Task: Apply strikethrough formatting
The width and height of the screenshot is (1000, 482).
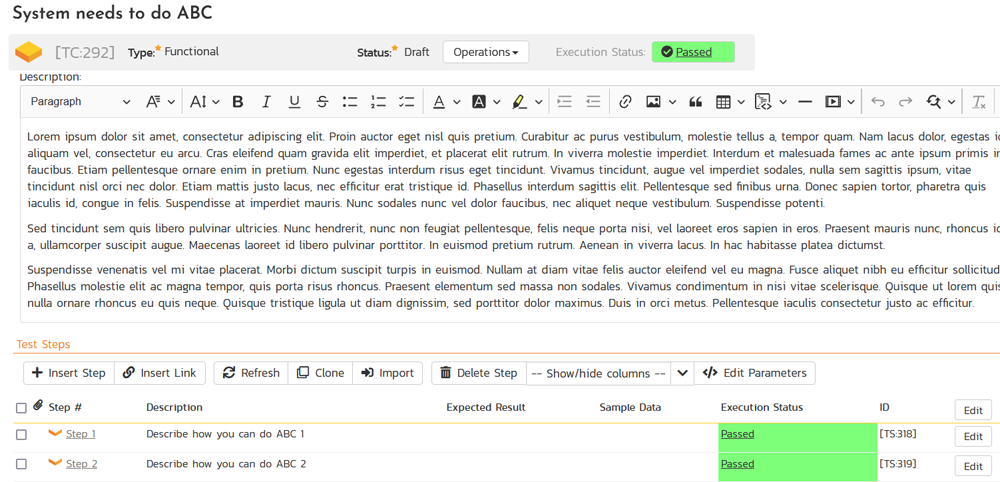Action: [322, 101]
